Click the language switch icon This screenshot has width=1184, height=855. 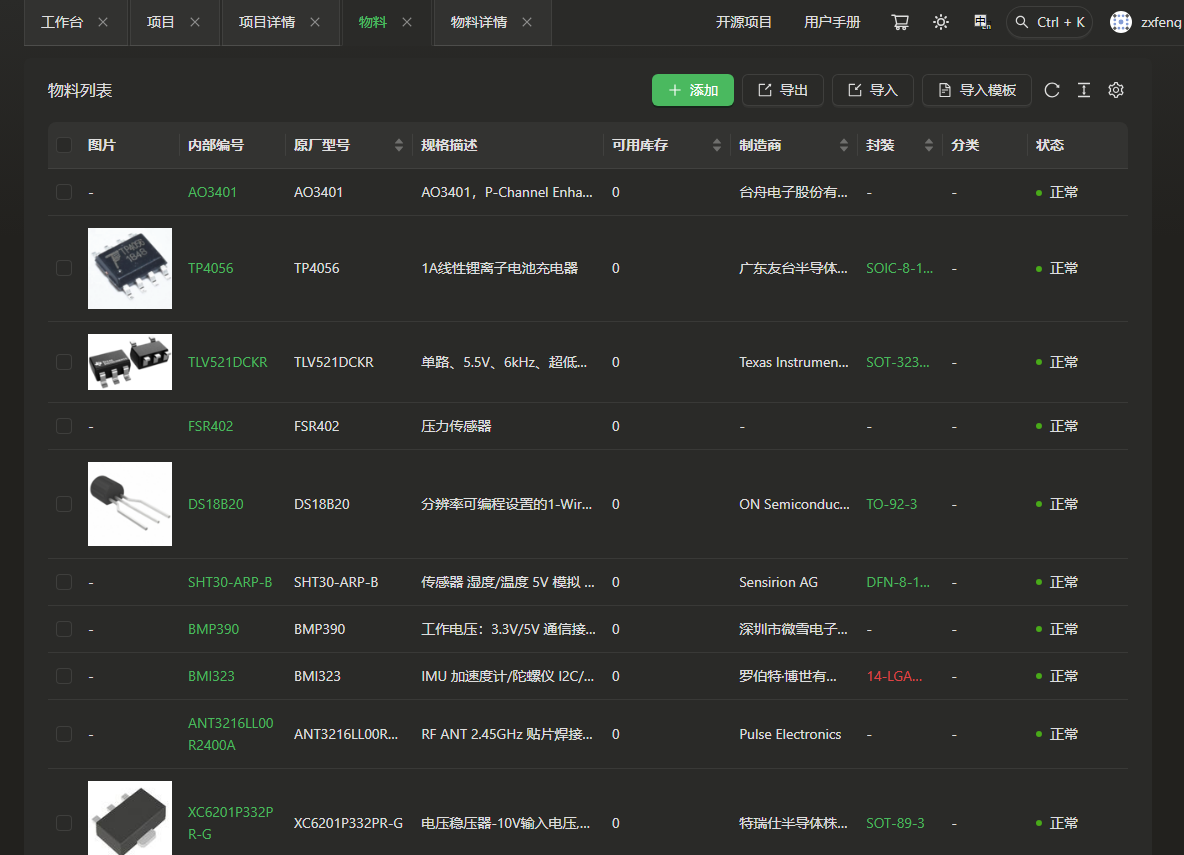click(x=981, y=22)
